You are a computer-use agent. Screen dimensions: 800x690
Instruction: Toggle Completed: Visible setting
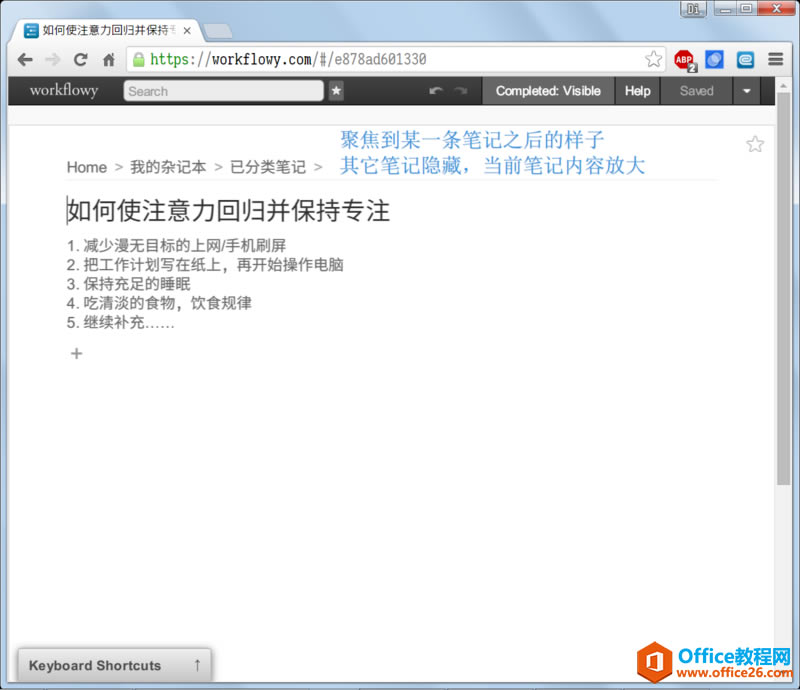tap(548, 90)
